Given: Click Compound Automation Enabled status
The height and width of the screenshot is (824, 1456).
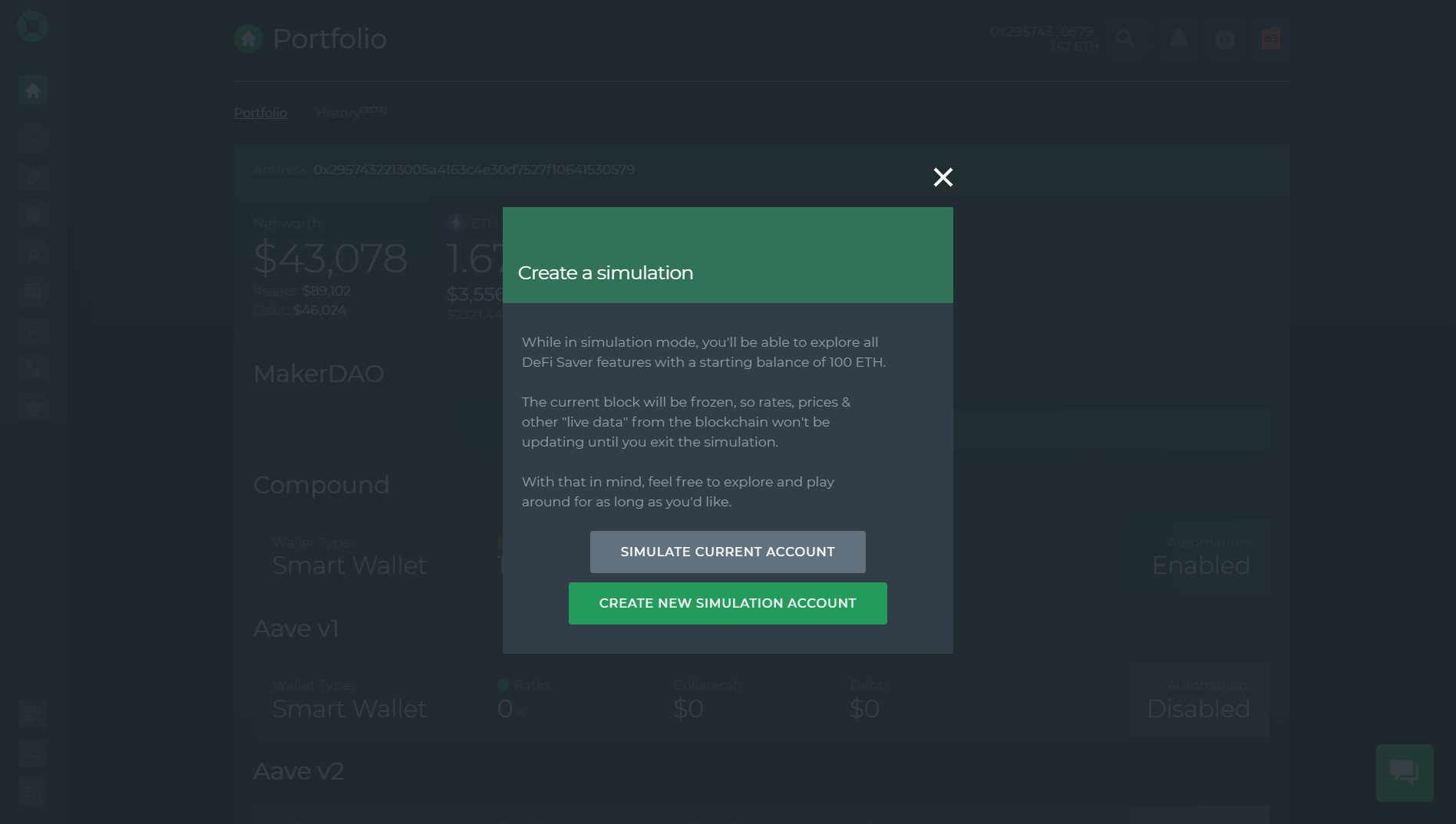Looking at the screenshot, I should [1200, 565].
